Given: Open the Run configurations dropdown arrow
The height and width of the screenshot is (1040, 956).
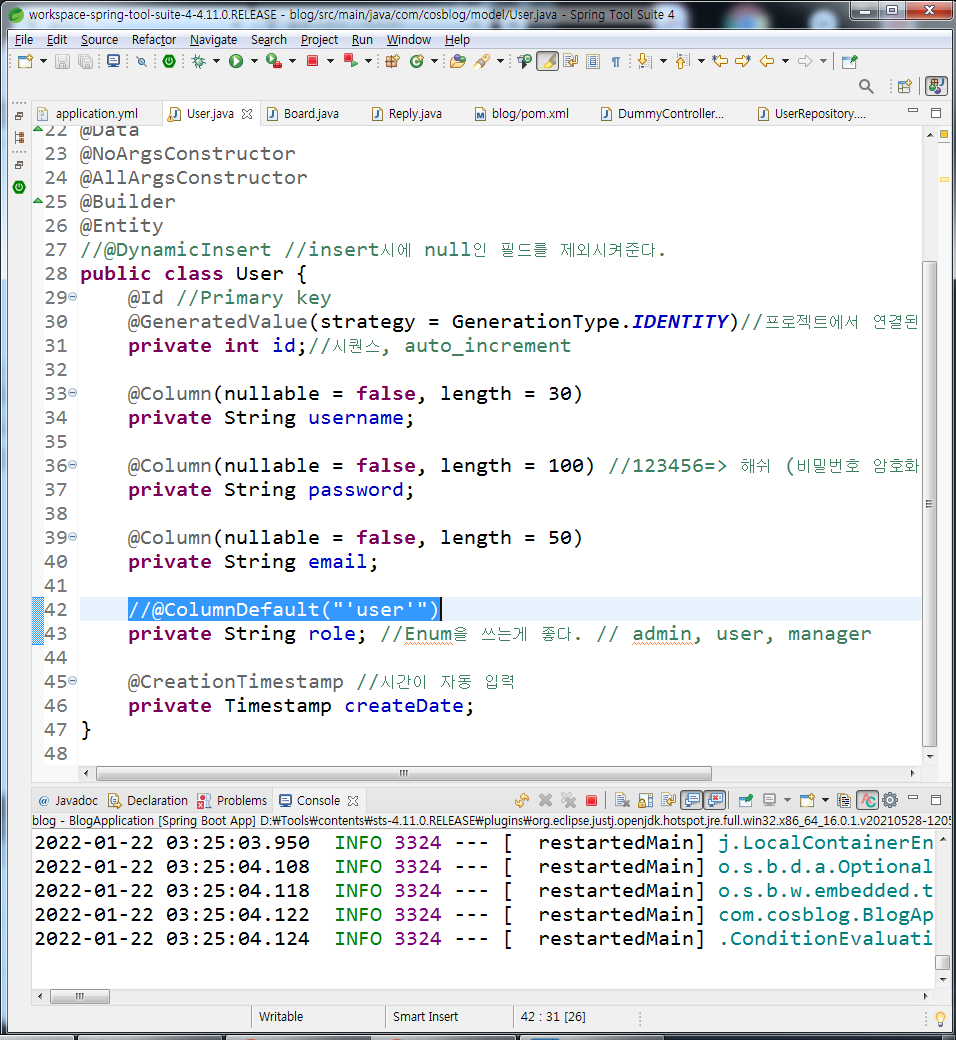Looking at the screenshot, I should pyautogui.click(x=253, y=62).
